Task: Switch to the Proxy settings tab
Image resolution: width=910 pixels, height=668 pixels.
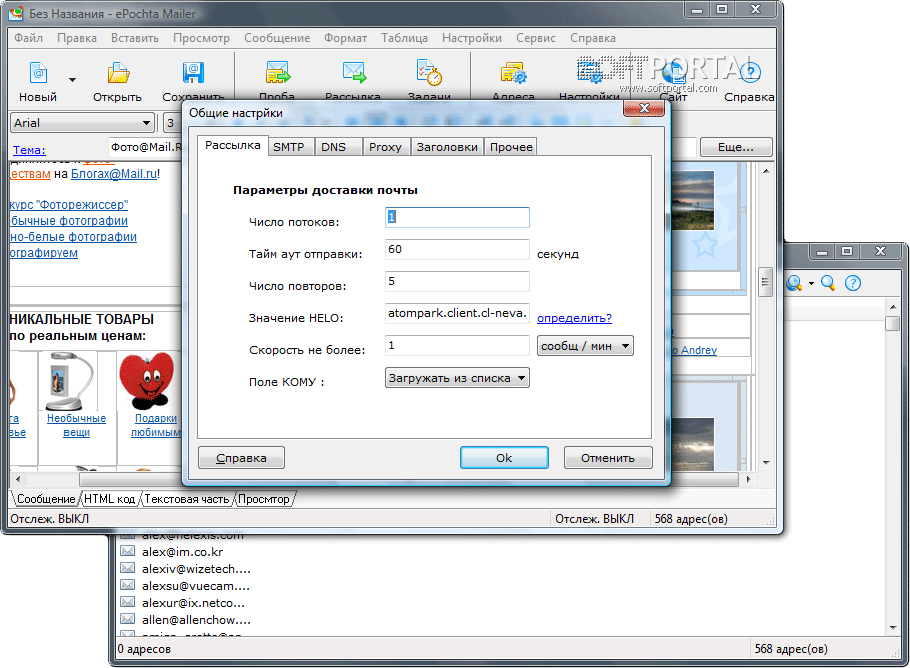Action: tap(385, 147)
